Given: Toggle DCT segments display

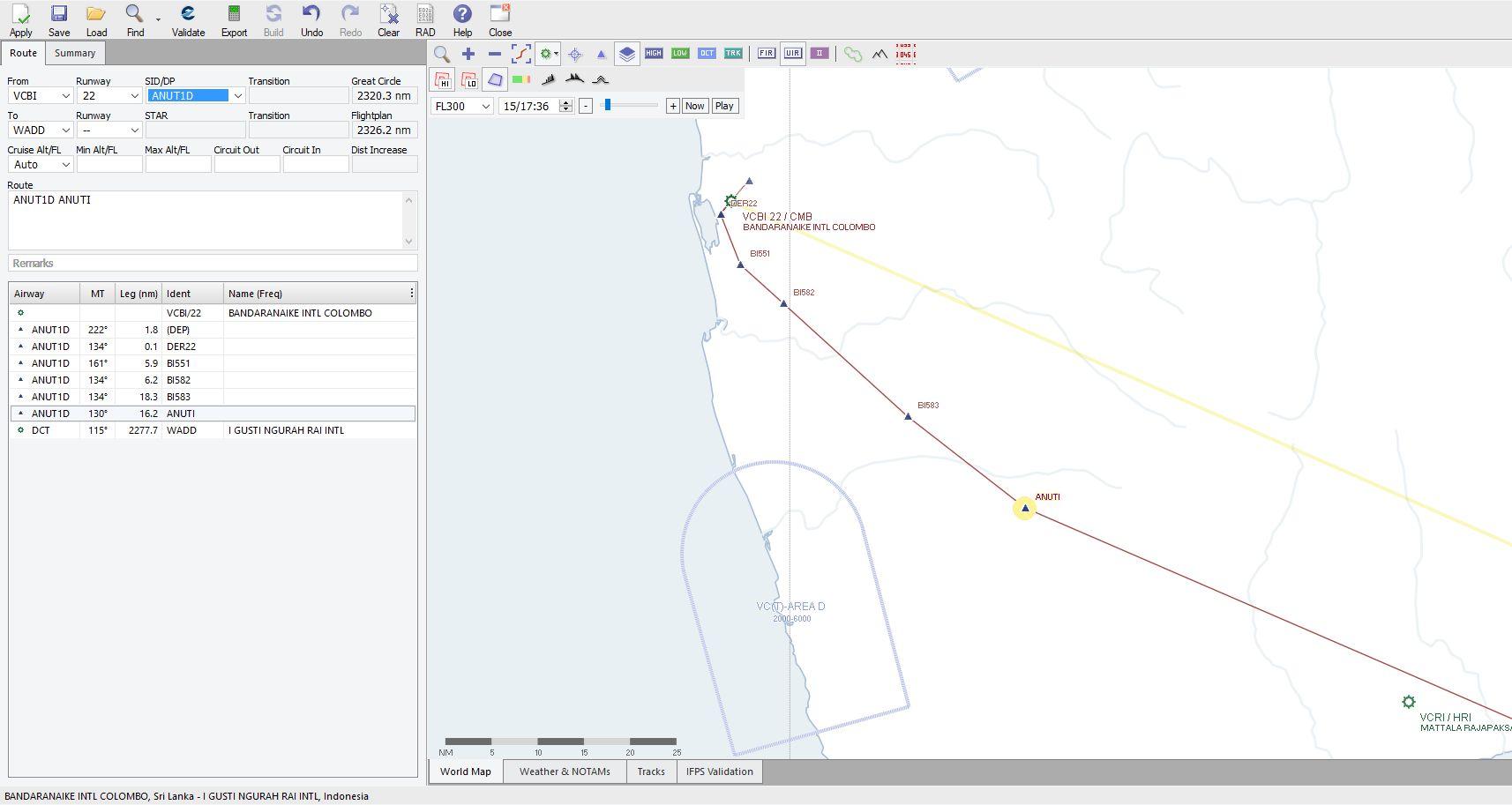Looking at the screenshot, I should 707,54.
